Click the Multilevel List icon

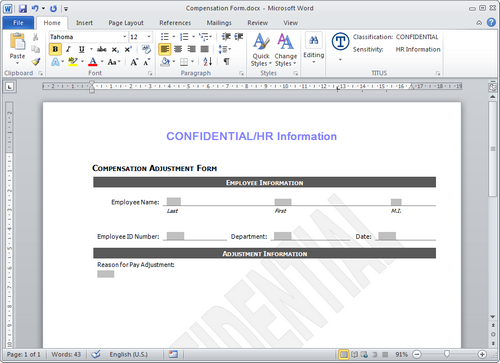[203, 36]
